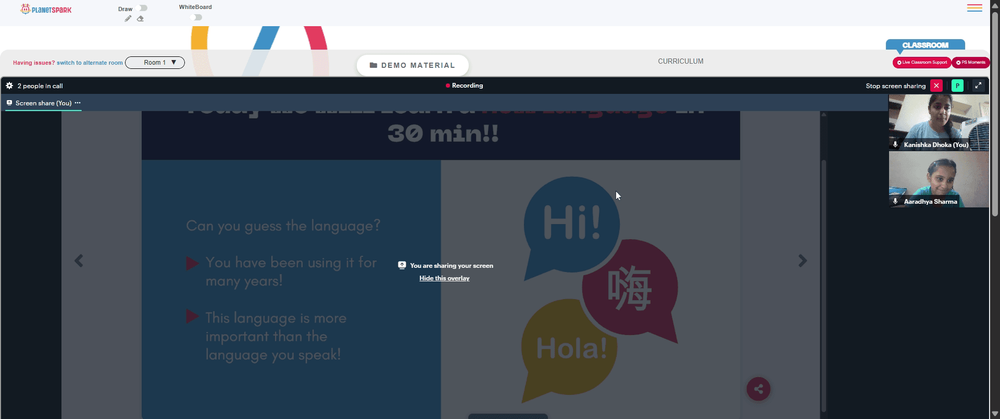Click 'Can you guess the language?' text
The image size is (1000, 419).
coord(283,226)
